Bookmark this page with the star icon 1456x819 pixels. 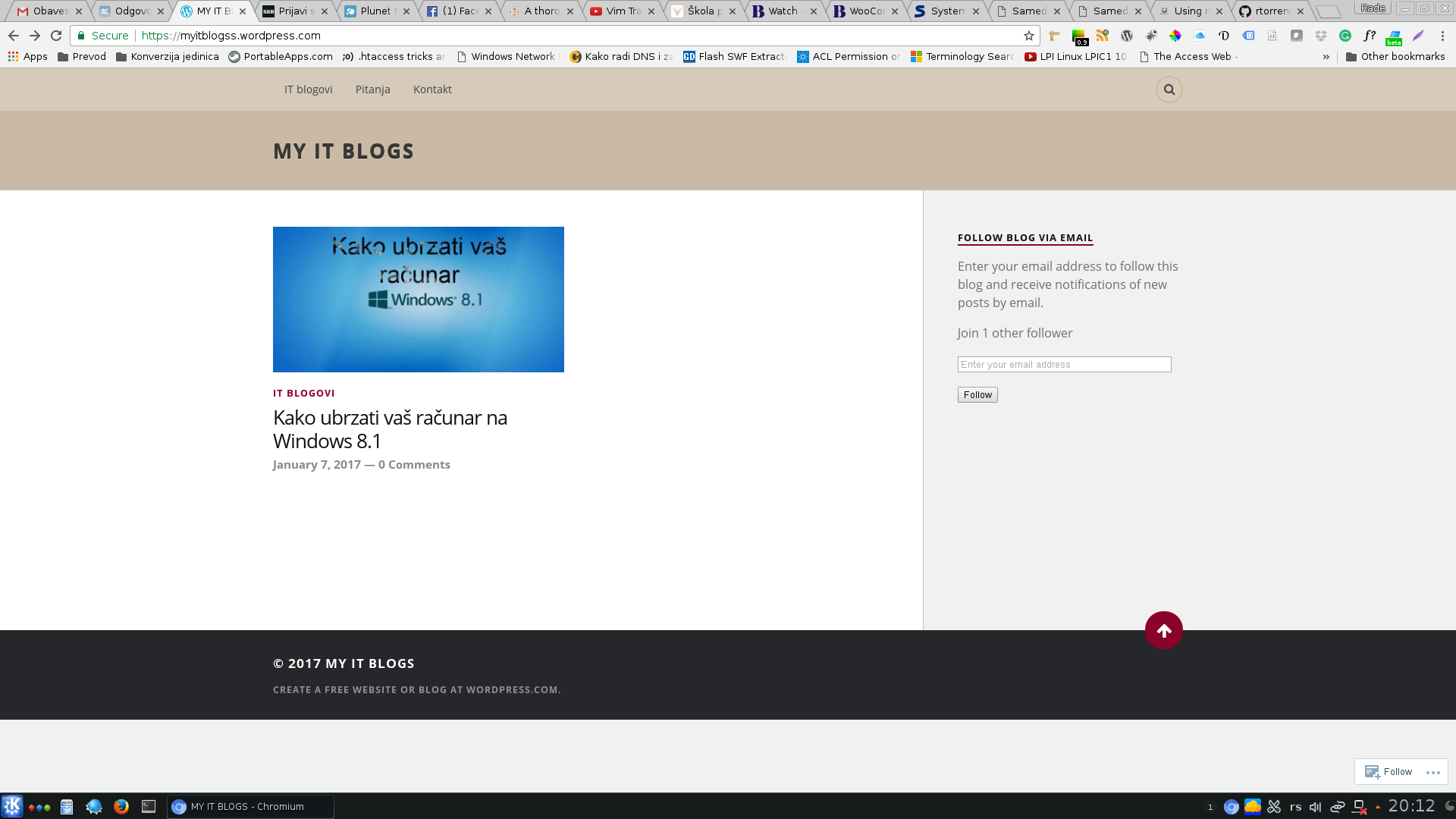pyautogui.click(x=1028, y=36)
